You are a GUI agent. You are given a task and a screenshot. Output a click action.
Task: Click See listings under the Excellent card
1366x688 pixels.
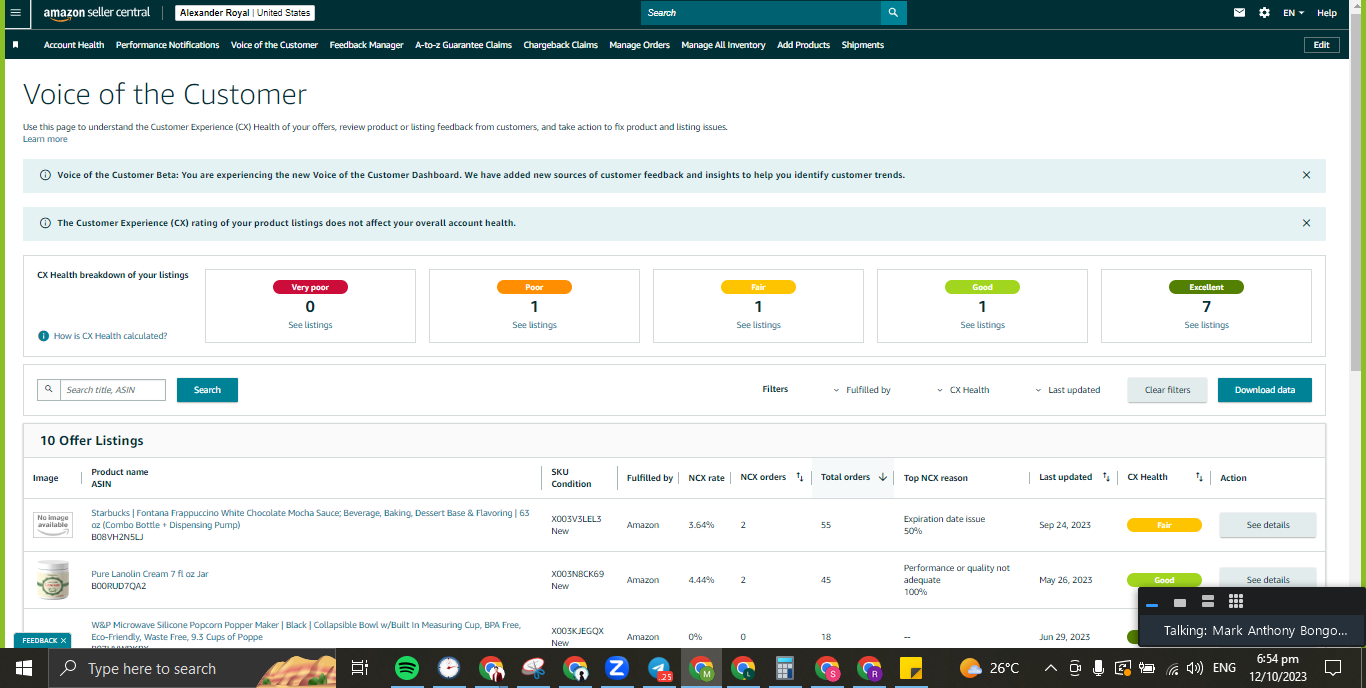(1206, 325)
